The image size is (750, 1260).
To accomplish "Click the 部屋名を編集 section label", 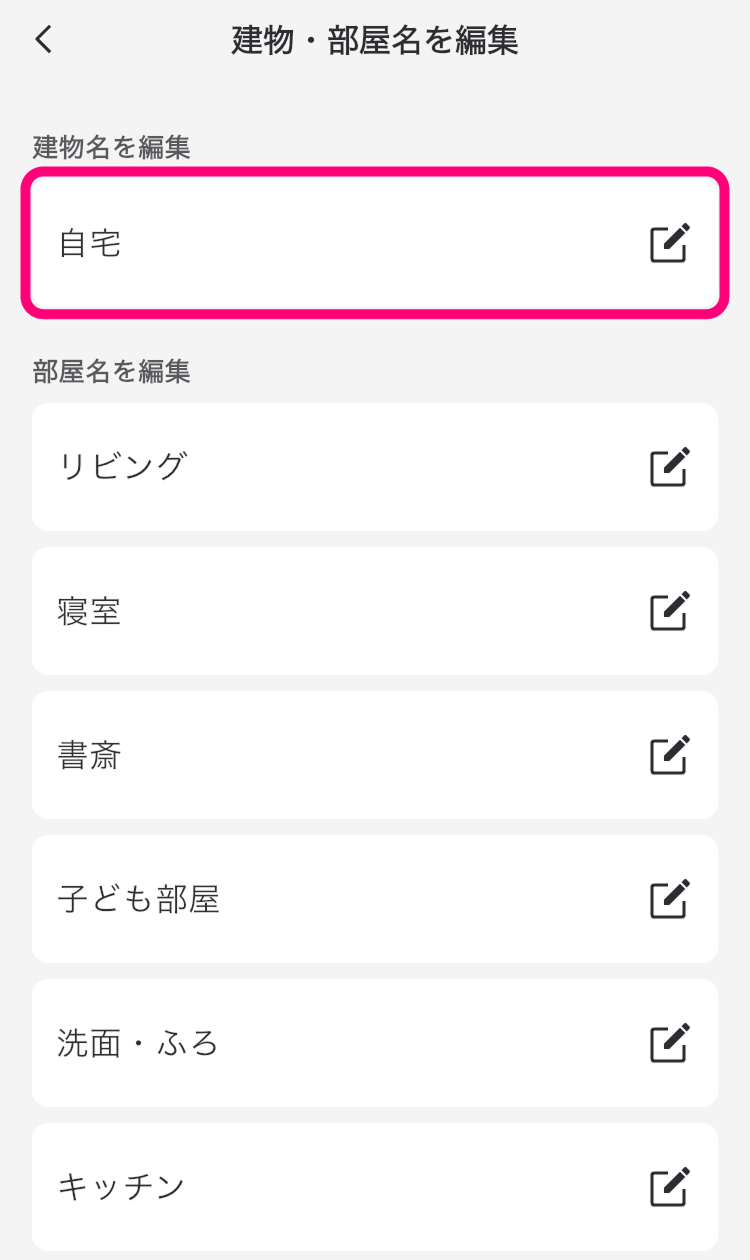I will (111, 371).
